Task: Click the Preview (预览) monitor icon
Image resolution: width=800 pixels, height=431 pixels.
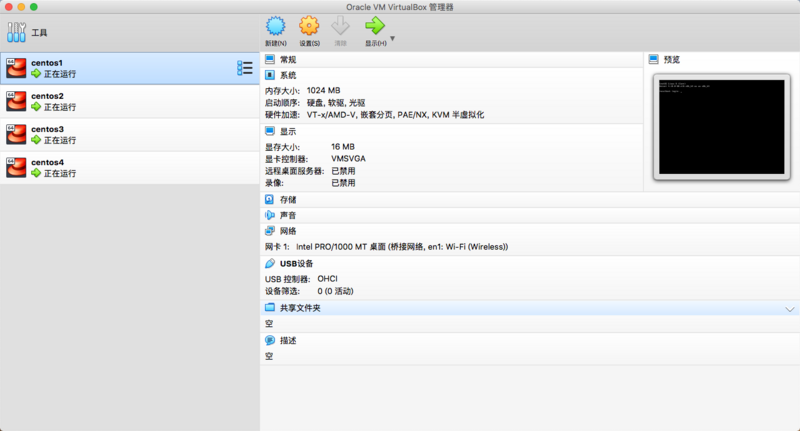Action: [654, 60]
